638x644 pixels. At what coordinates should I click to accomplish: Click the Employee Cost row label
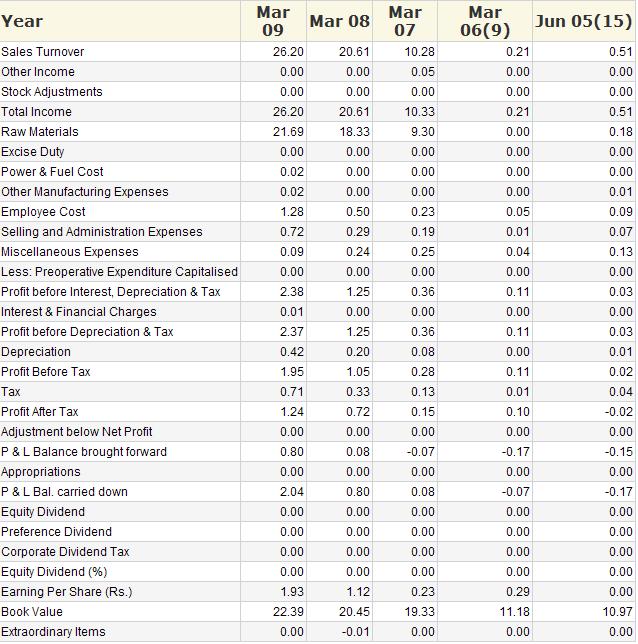[x=41, y=212]
